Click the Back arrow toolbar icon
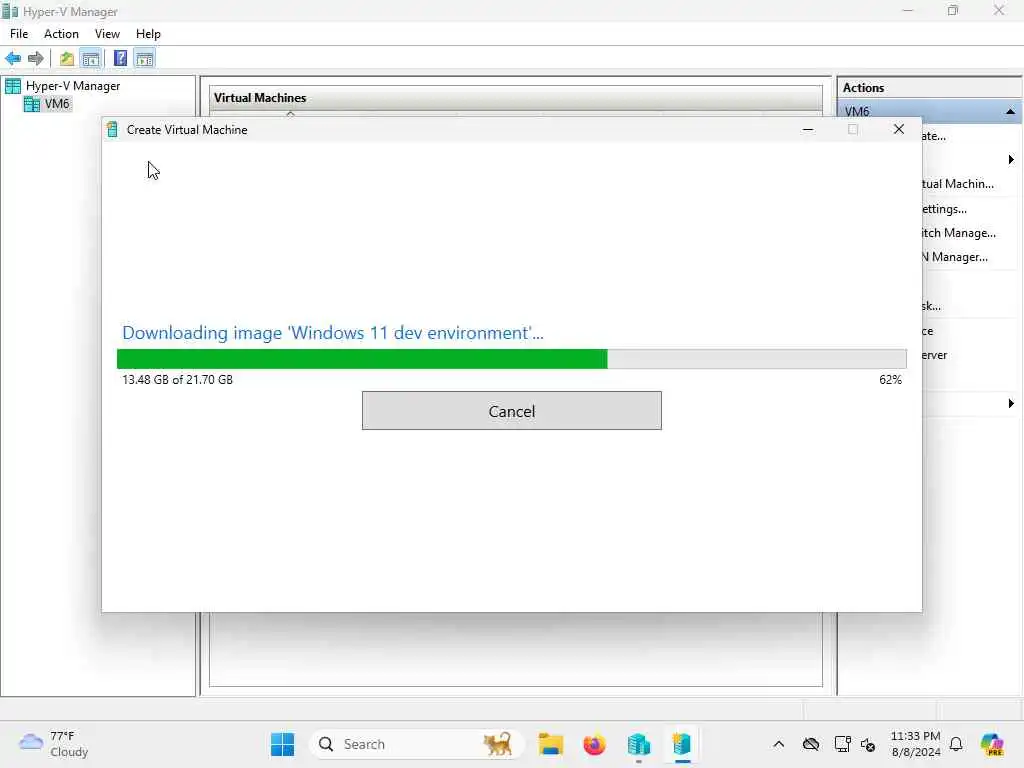The width and height of the screenshot is (1024, 768). tap(13, 59)
